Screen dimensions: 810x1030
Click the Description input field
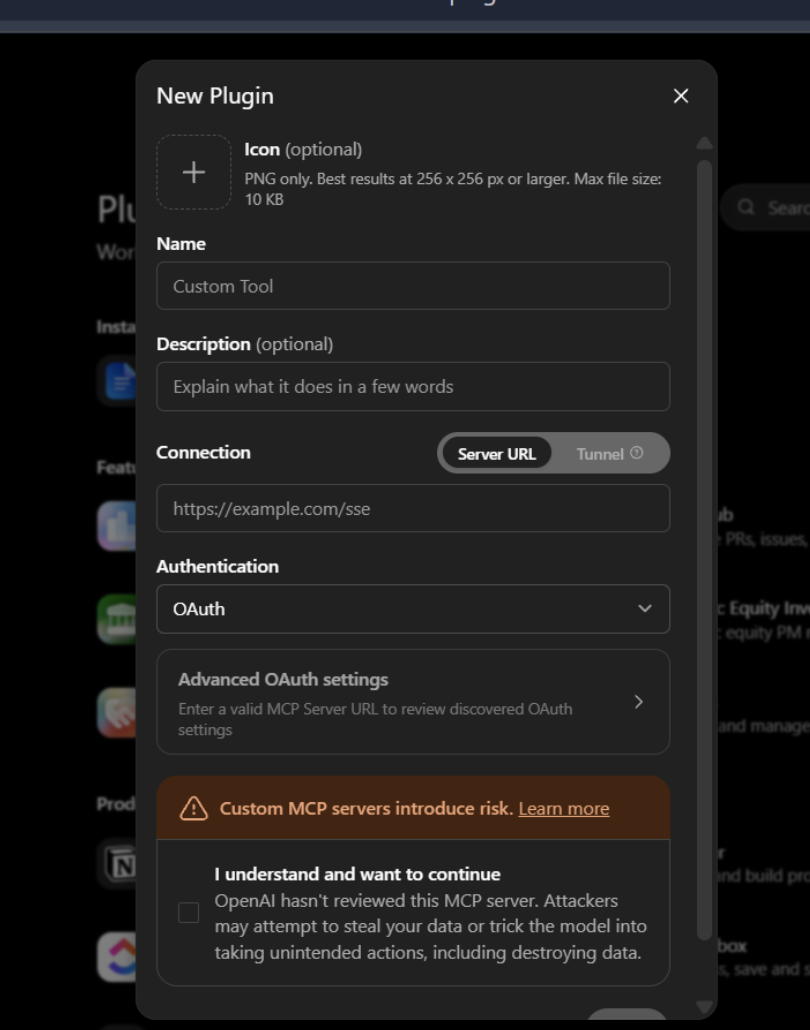pos(413,386)
